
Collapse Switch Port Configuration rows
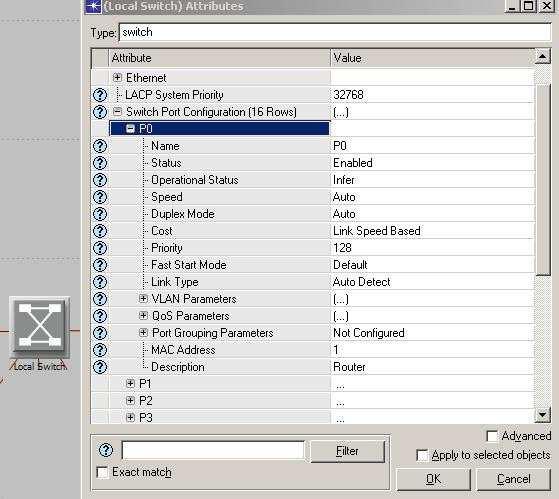(x=117, y=112)
